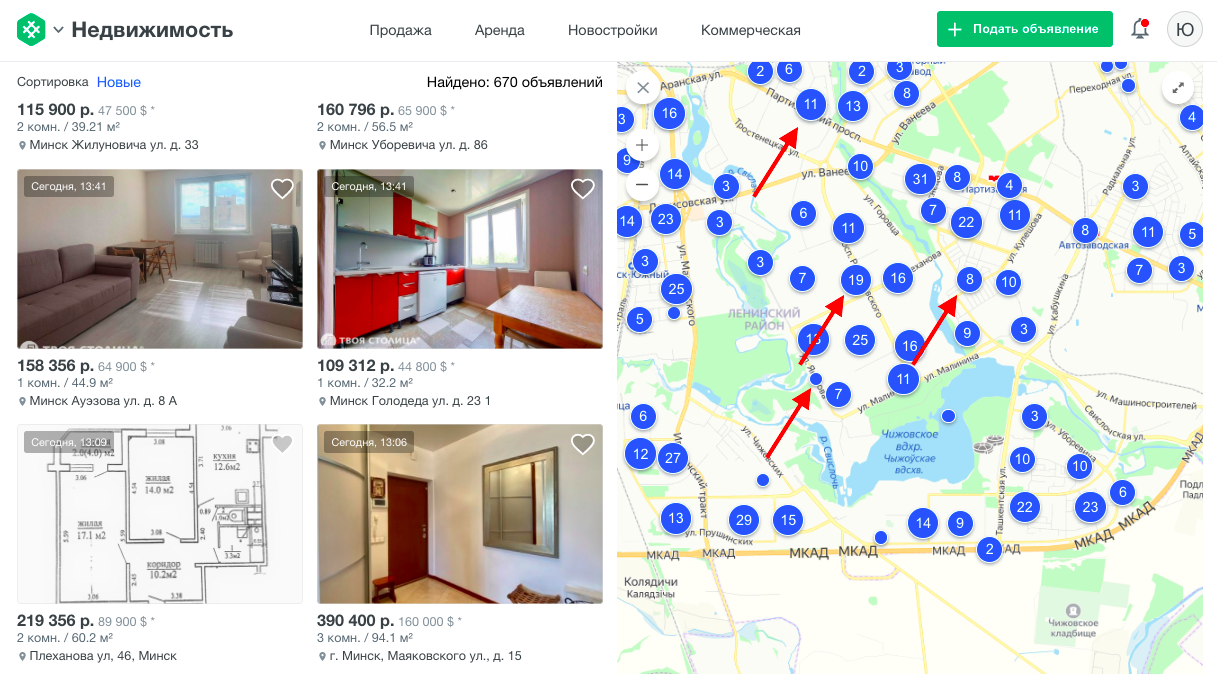1217x674 pixels.
Task: Expand map to fullscreen
Action: click(1179, 88)
